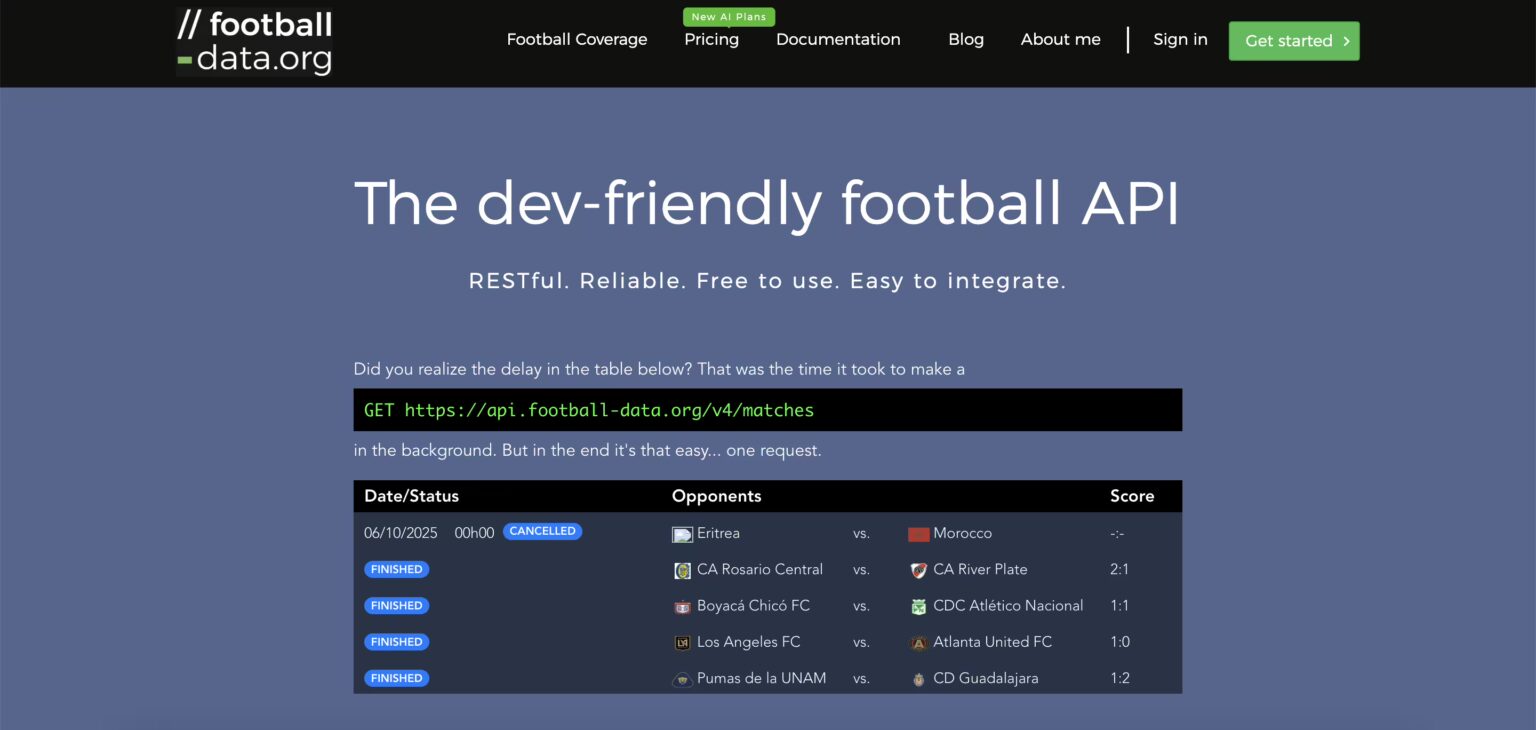
Task: Click the Get started button
Action: pos(1293,41)
